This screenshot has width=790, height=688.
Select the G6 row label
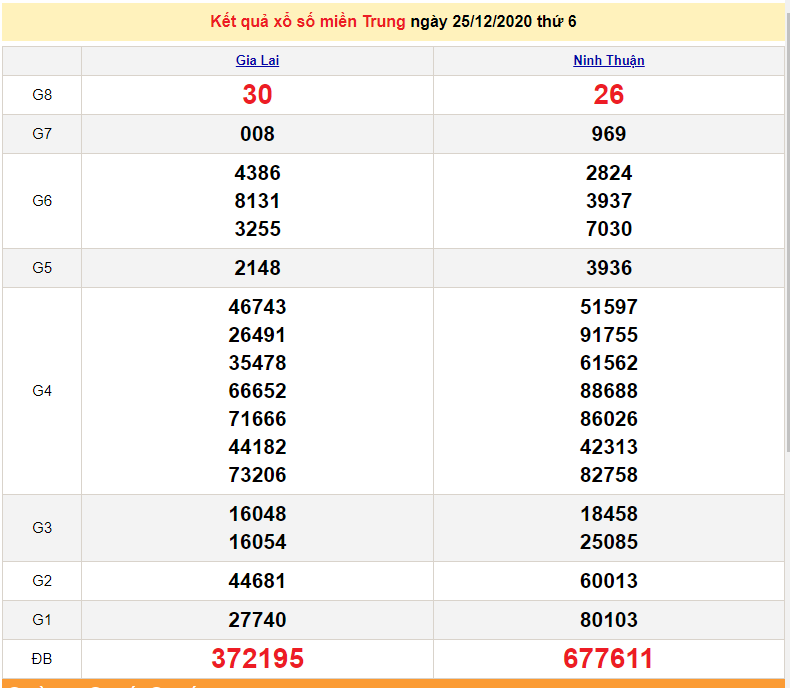pyautogui.click(x=42, y=201)
